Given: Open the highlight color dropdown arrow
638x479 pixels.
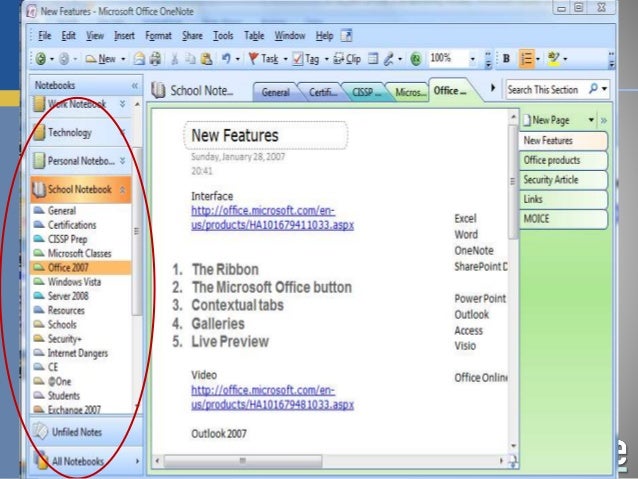Looking at the screenshot, I should (565, 59).
